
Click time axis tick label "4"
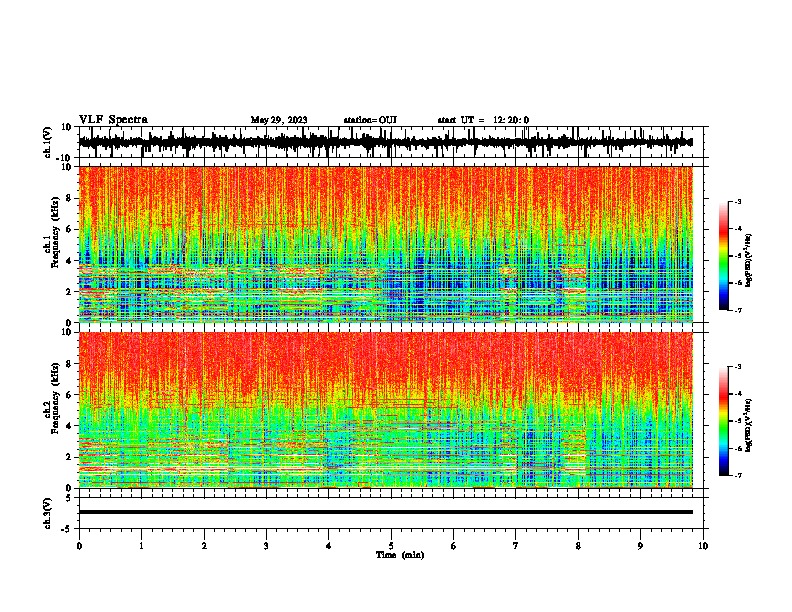coord(329,546)
